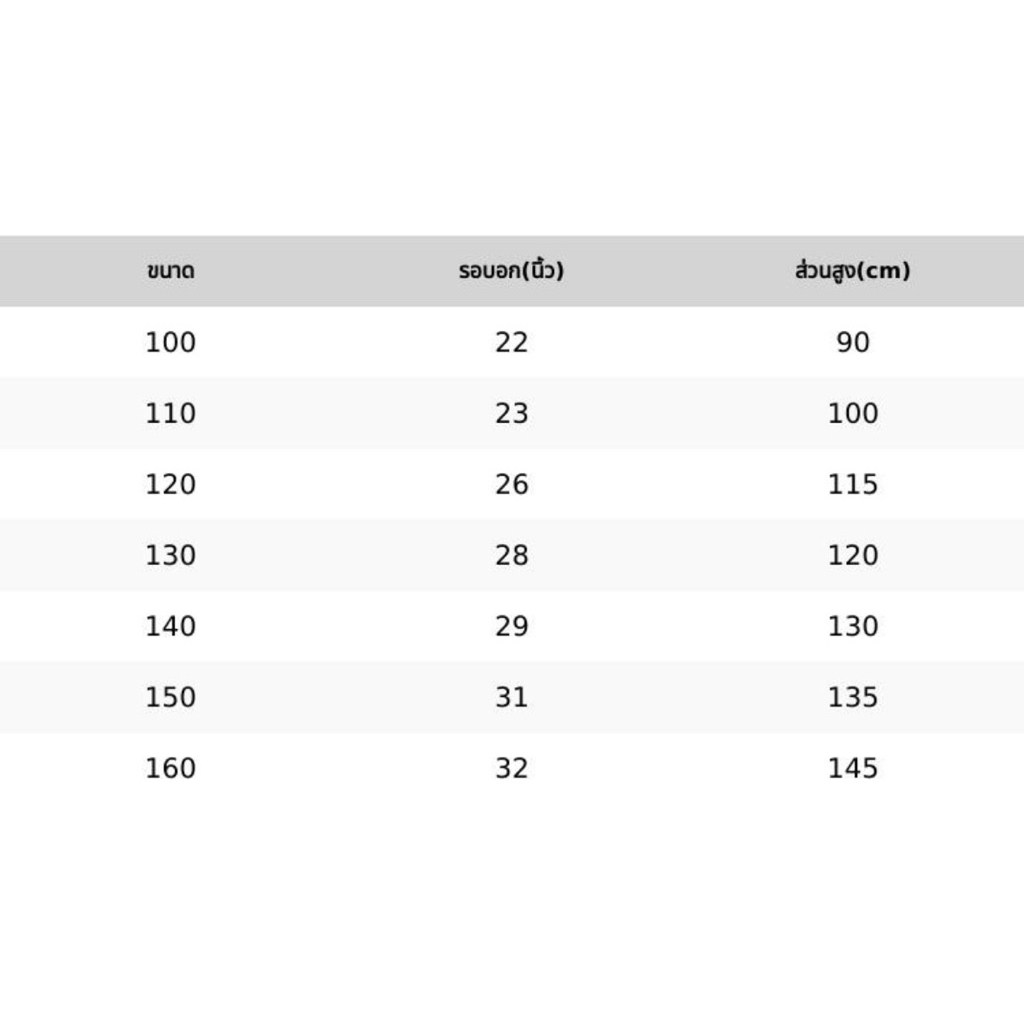Click chest value 22
The width and height of the screenshot is (1024, 1024).
511,342
